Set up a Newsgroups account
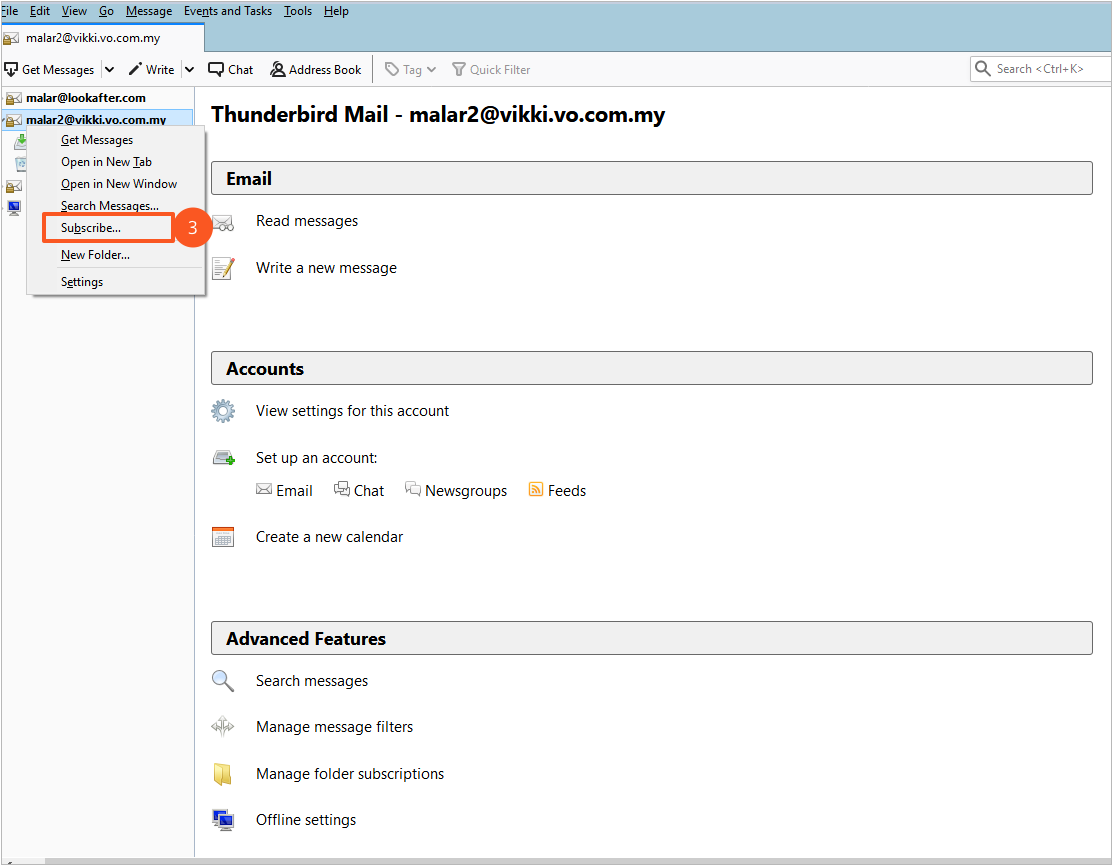The image size is (1112, 865). click(x=456, y=491)
